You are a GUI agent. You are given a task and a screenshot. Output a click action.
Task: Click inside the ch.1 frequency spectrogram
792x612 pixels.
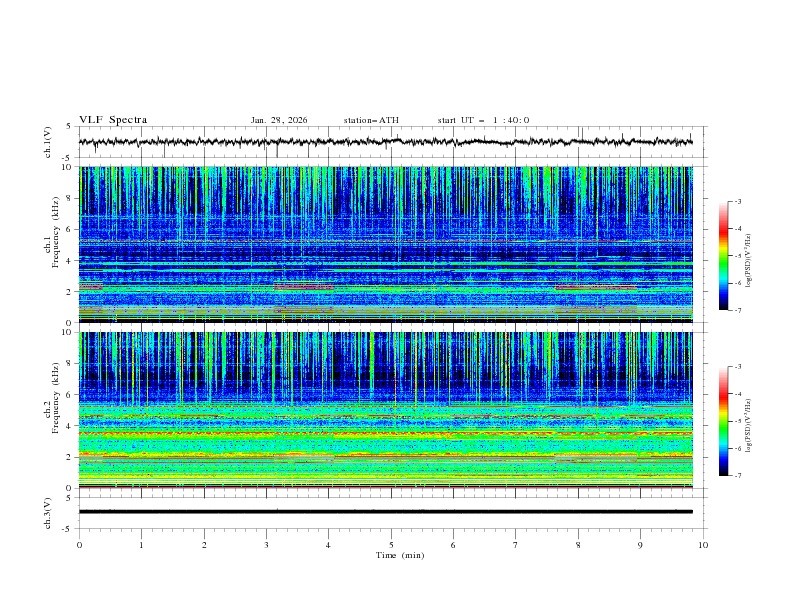pos(386,244)
